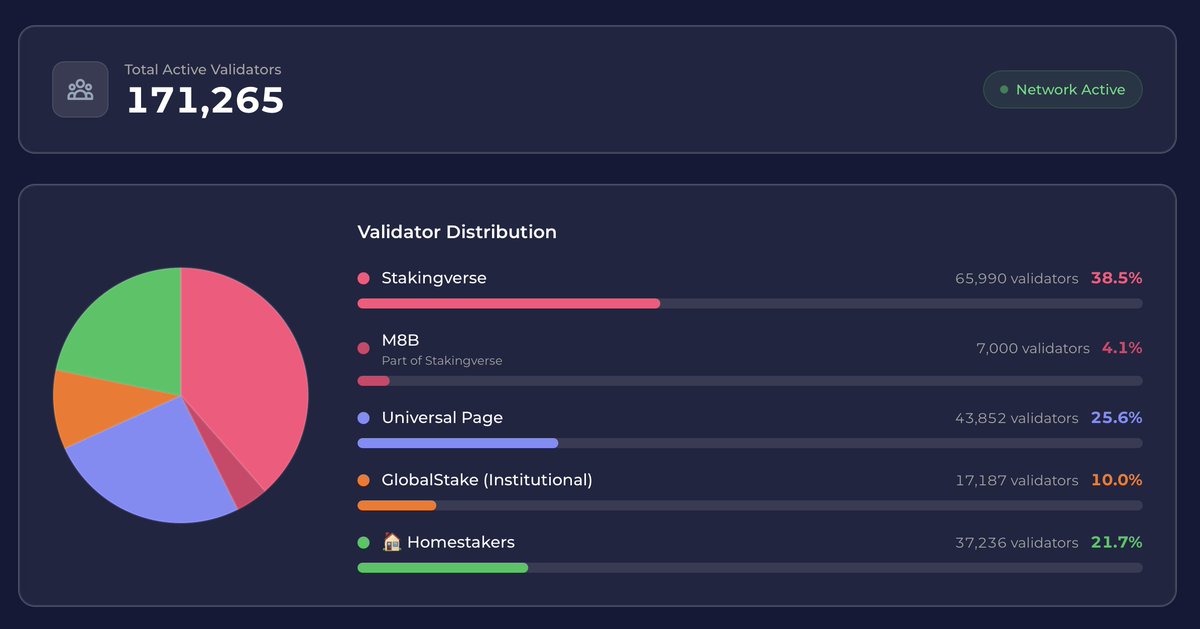Click the Part of Stakingverse subtitle
This screenshot has height=629, width=1200.
click(442, 360)
